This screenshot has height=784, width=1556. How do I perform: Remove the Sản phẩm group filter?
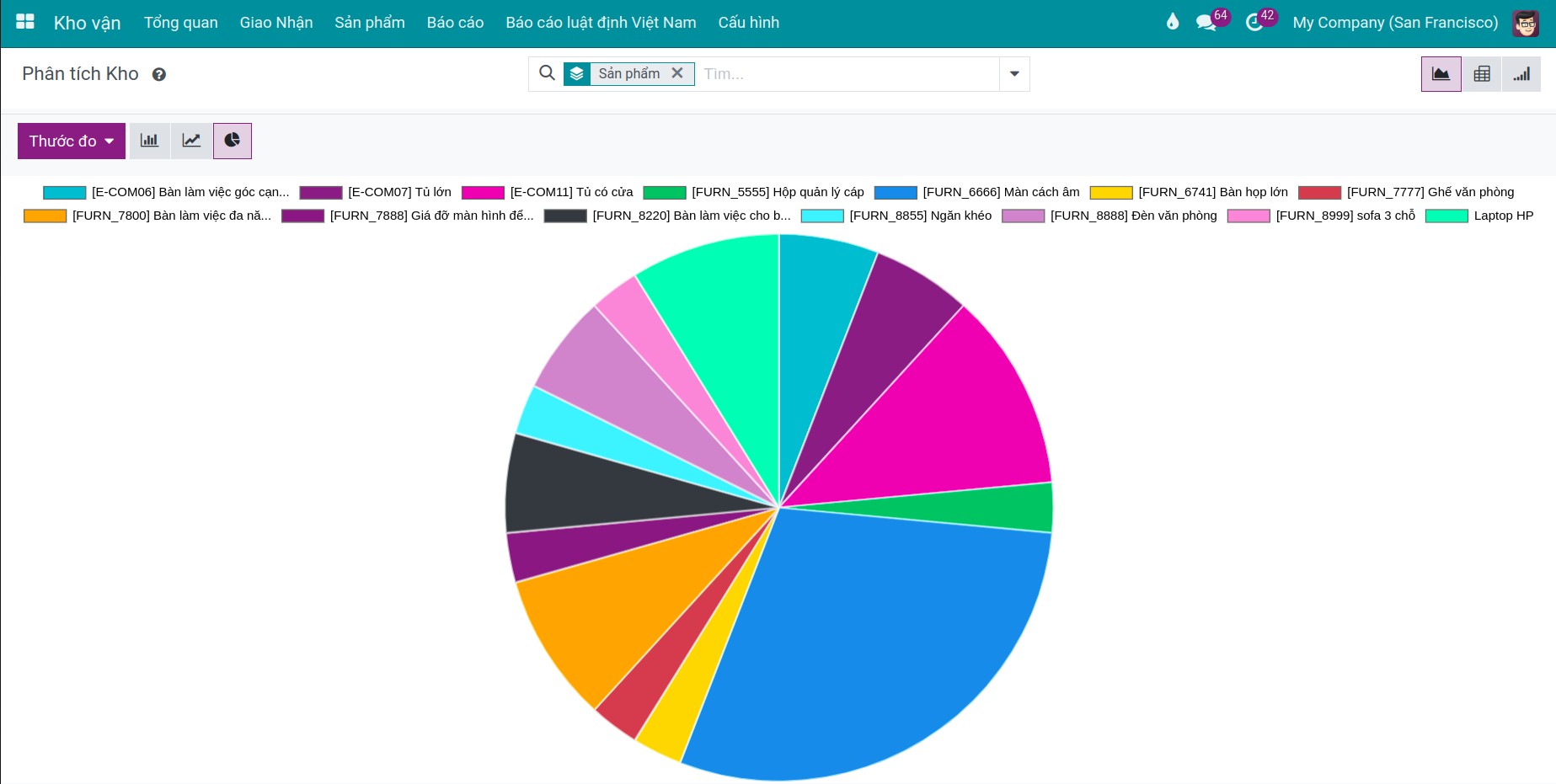coord(677,73)
